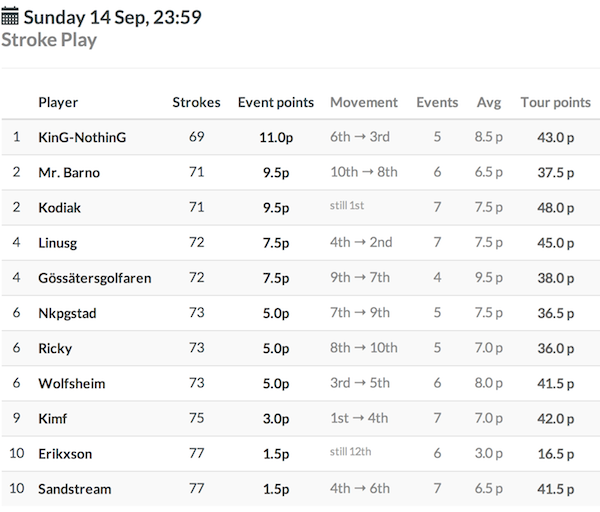Image resolution: width=600 pixels, height=512 pixels.
Task: Click the calendar icon beside the date
Action: click(10, 16)
